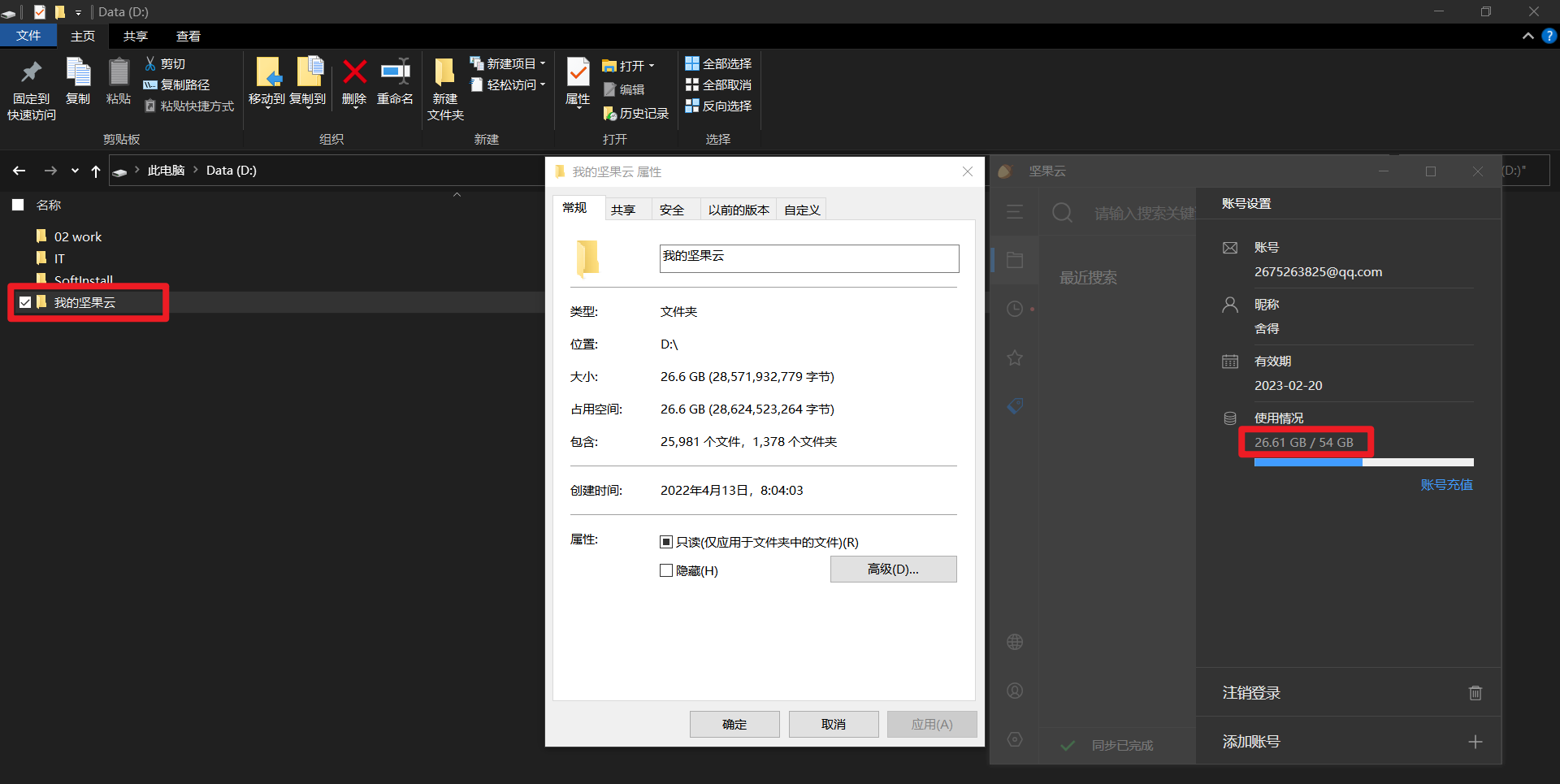Create a New folder from ribbon

tap(445, 89)
